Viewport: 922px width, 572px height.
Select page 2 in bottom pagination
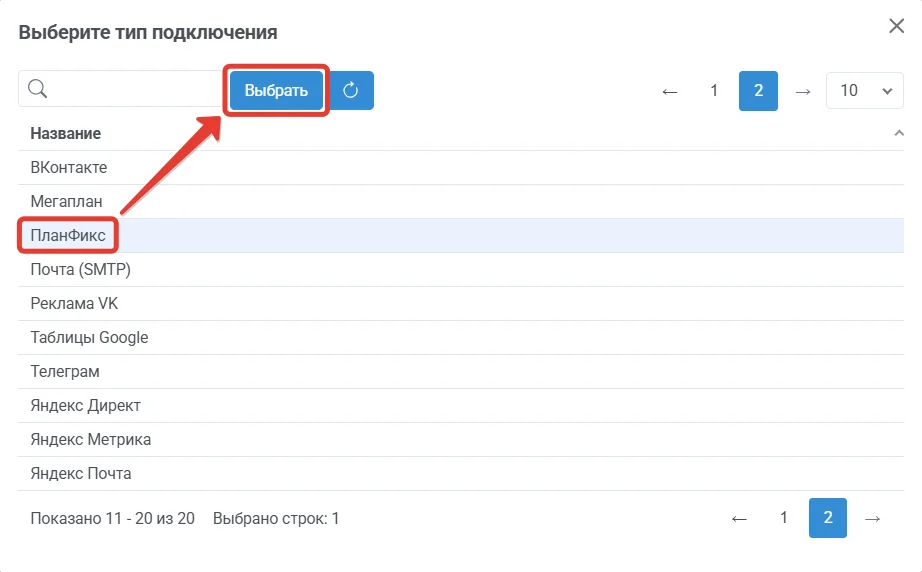coord(828,518)
